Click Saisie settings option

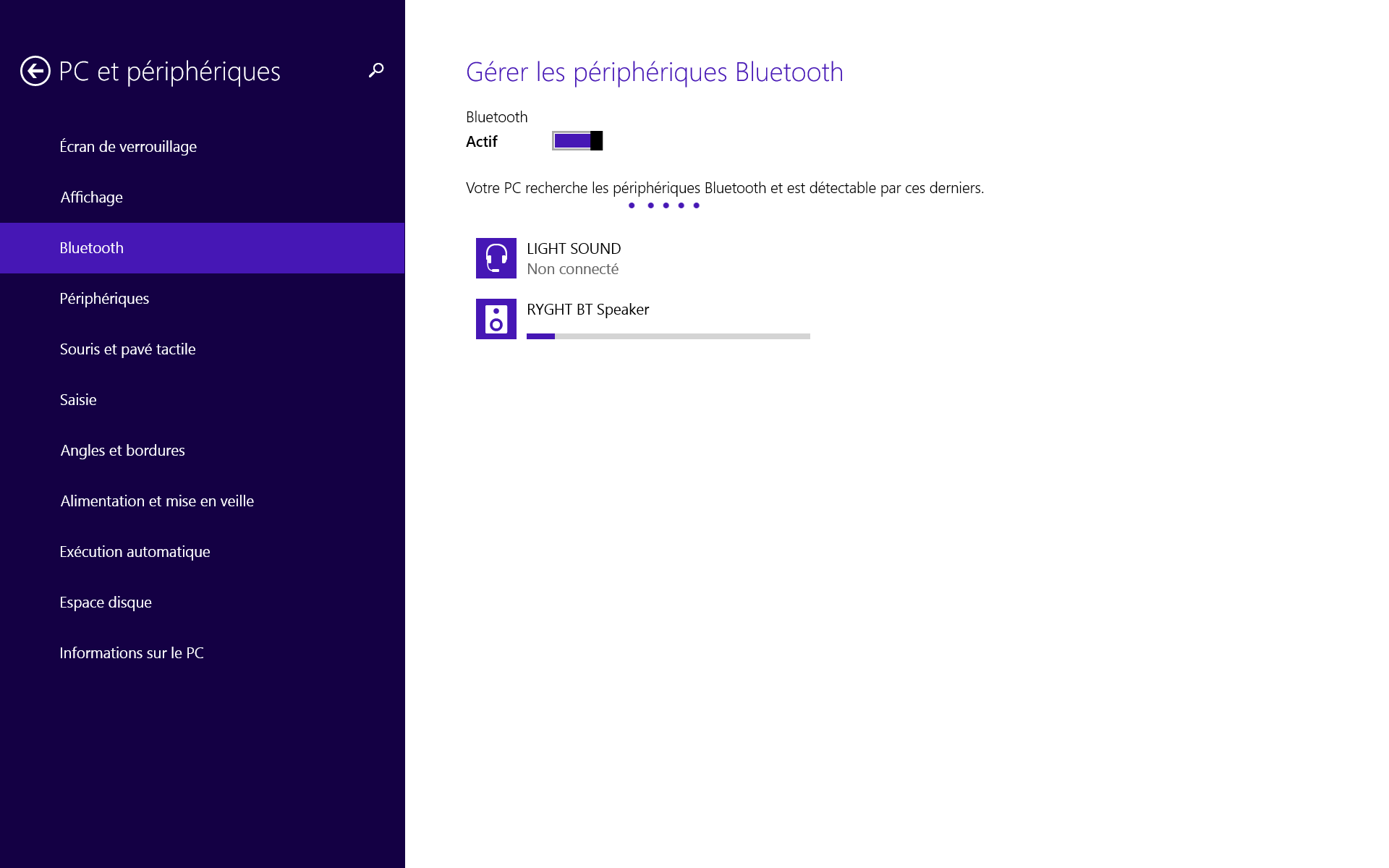tap(78, 399)
